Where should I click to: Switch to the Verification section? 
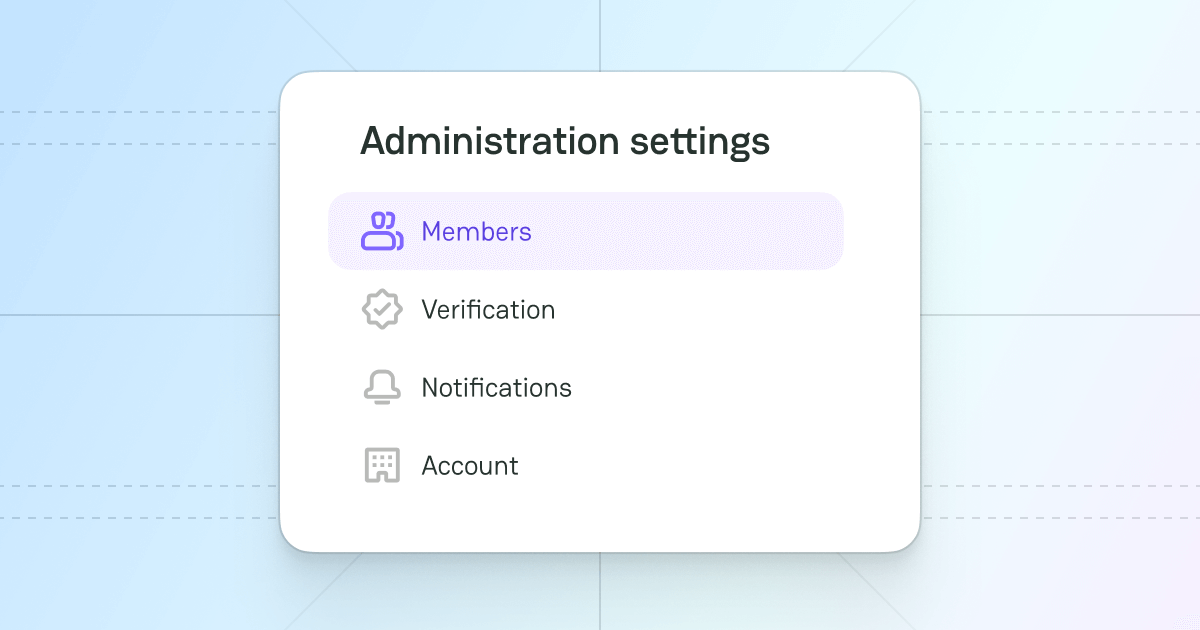coord(489,309)
